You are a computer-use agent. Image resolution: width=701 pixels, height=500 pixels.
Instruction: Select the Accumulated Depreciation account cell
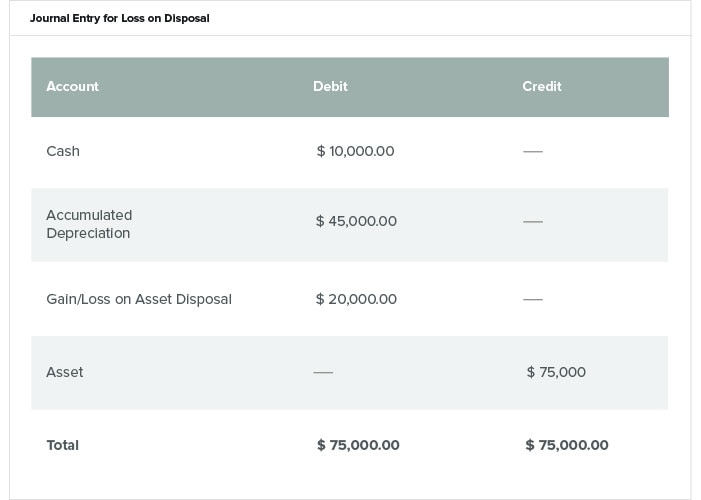click(89, 224)
